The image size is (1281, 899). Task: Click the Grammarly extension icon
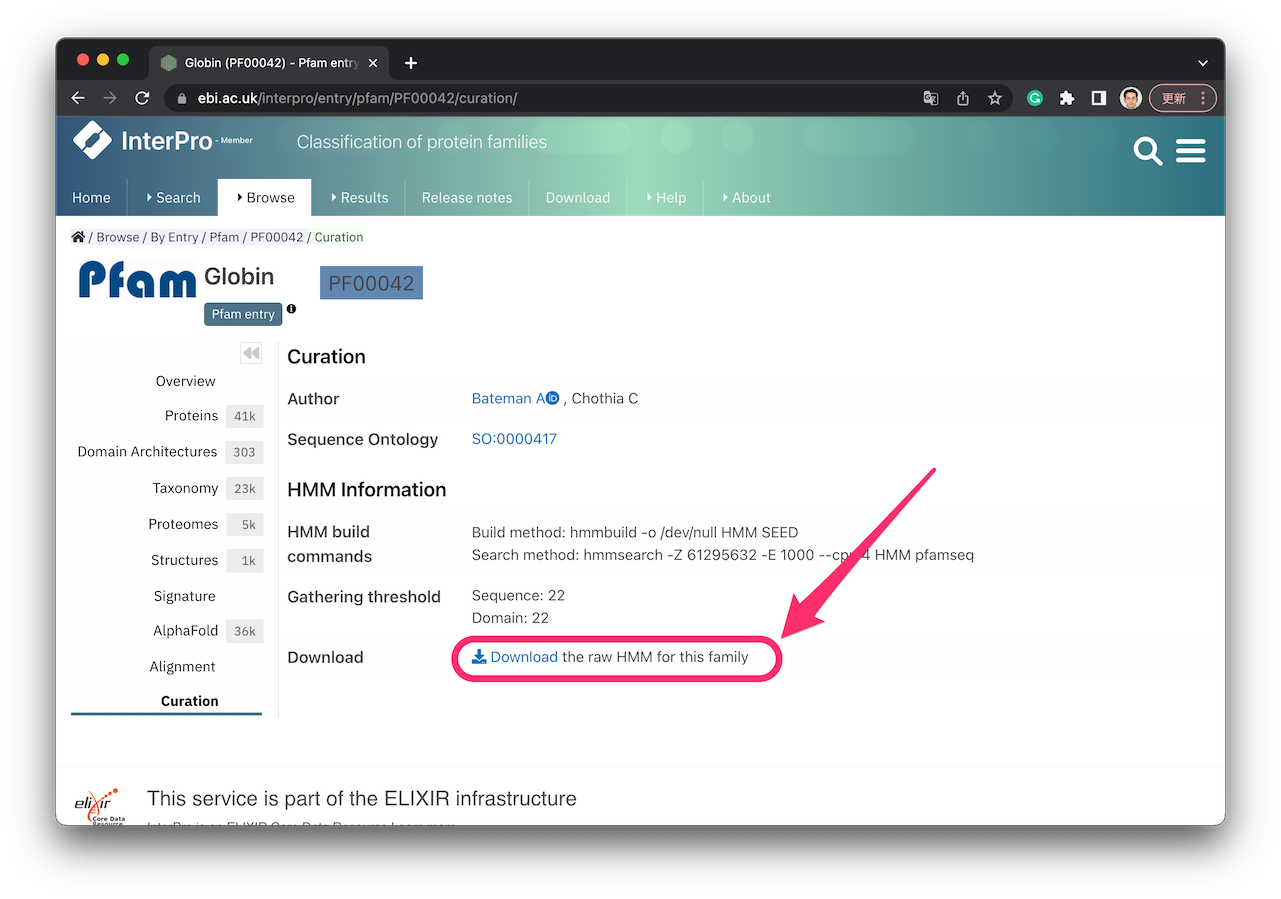point(1035,98)
